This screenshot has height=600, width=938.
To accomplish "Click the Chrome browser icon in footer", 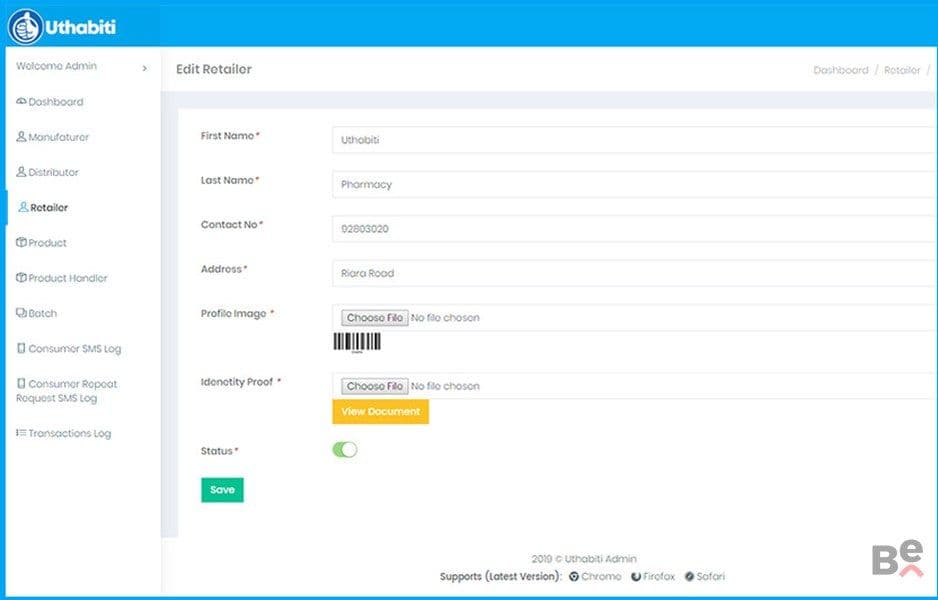I will pyautogui.click(x=574, y=577).
